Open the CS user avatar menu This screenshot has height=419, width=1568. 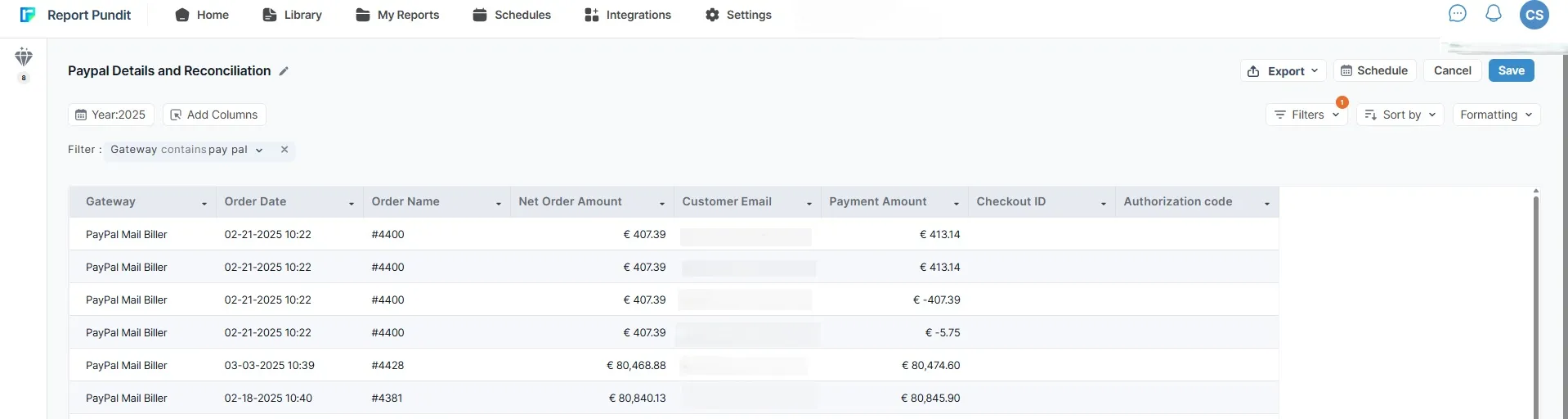(x=1534, y=15)
